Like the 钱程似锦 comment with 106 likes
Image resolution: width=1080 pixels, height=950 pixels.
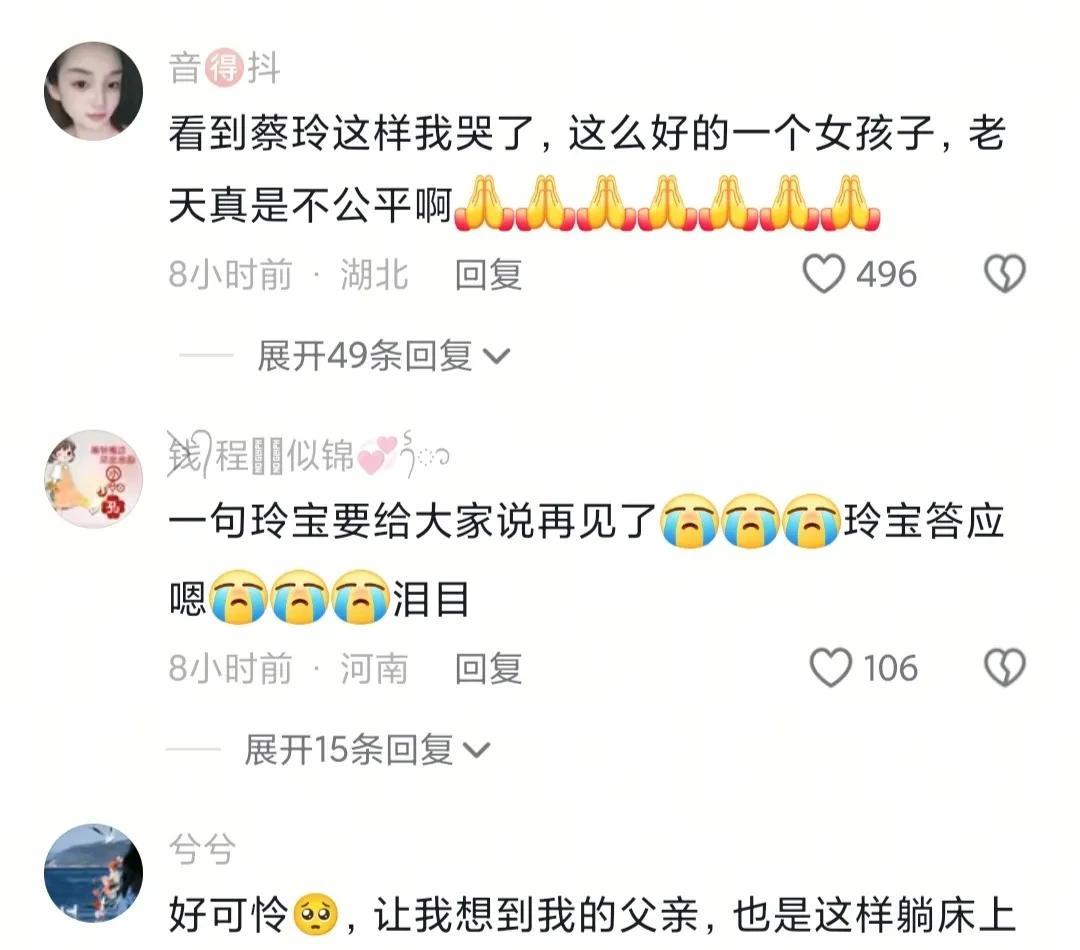(x=831, y=668)
